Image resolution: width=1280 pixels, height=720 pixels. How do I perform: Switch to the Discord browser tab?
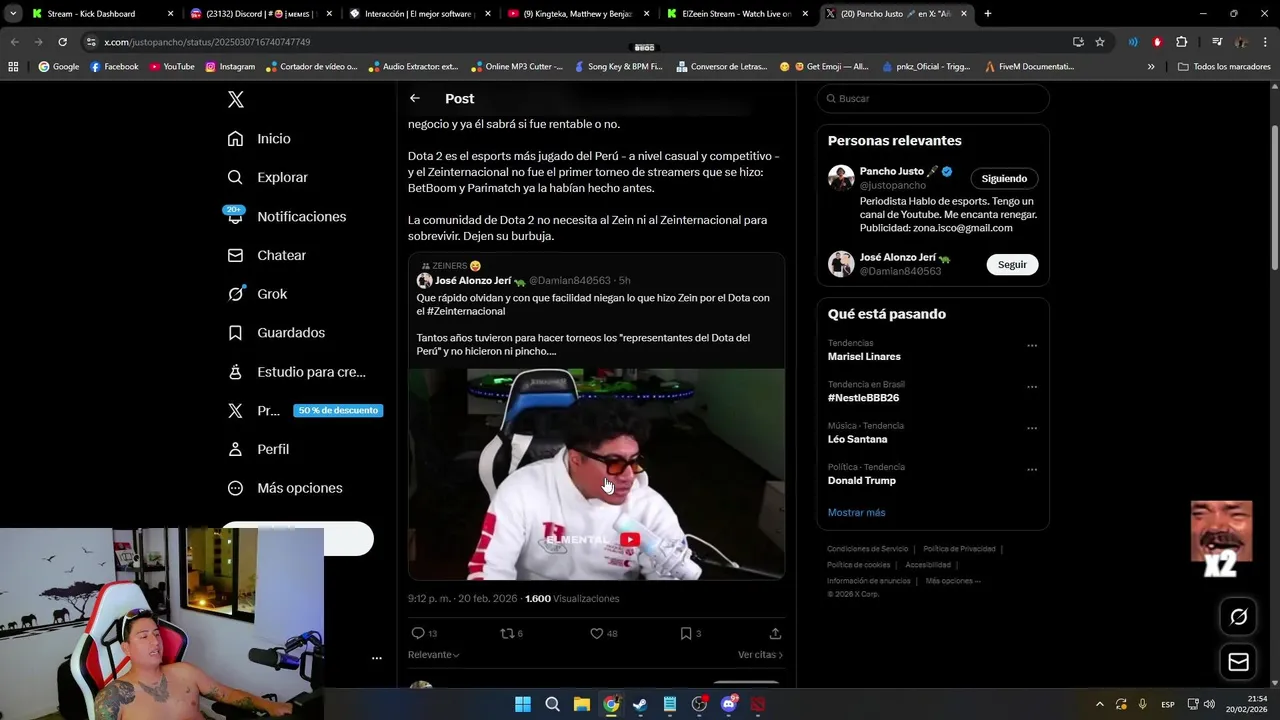[x=260, y=14]
